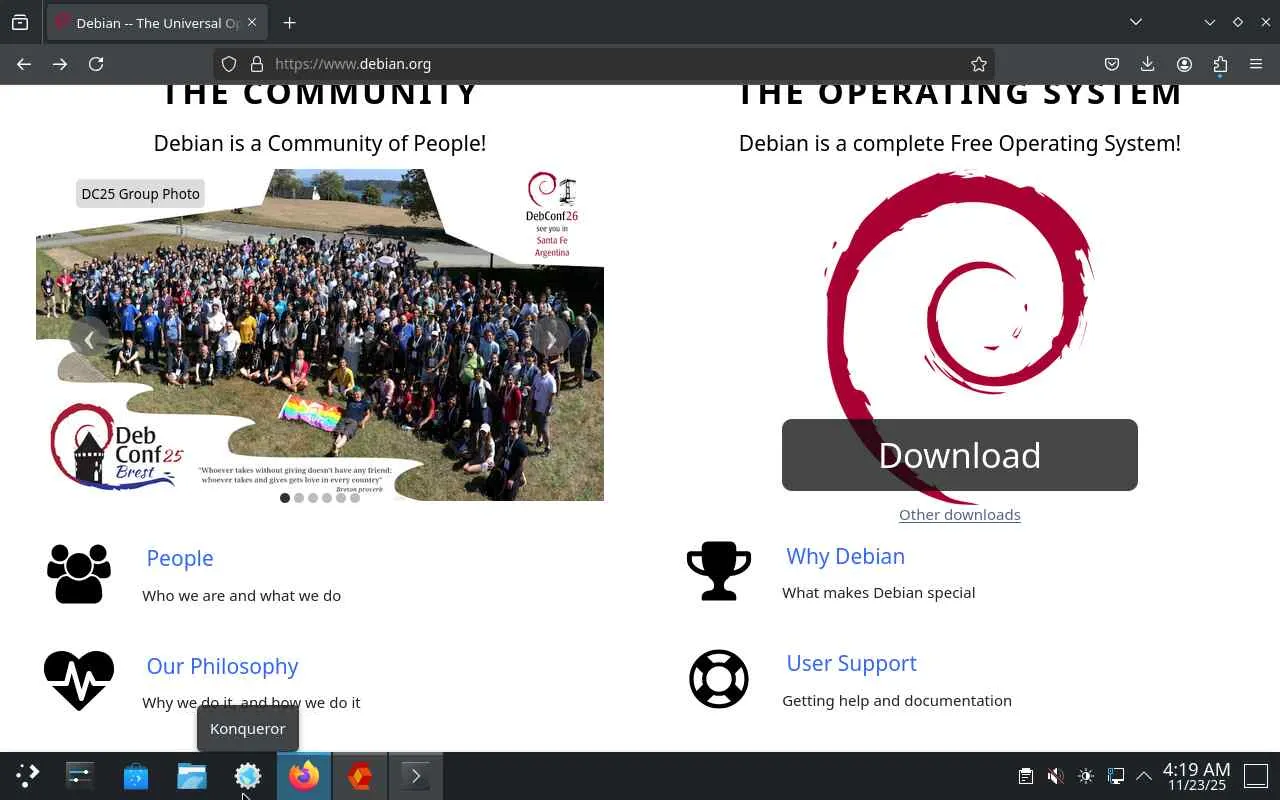Click the text "Who we are and what we do"

pyautogui.click(x=241, y=596)
